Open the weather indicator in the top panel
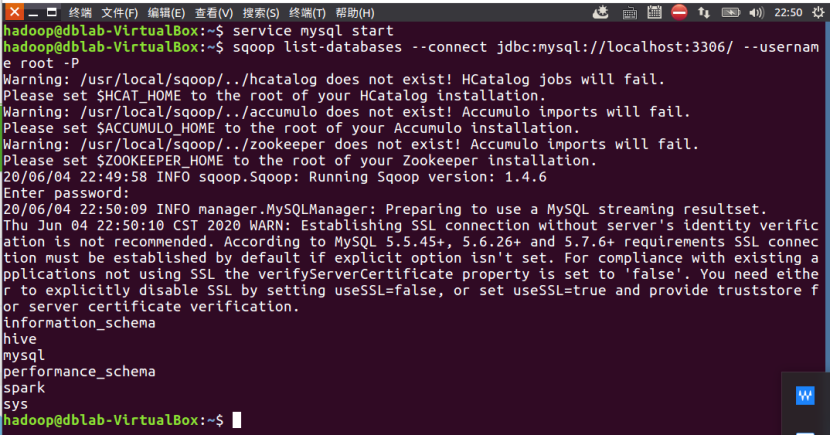This screenshot has height=436, width=831. click(x=600, y=12)
